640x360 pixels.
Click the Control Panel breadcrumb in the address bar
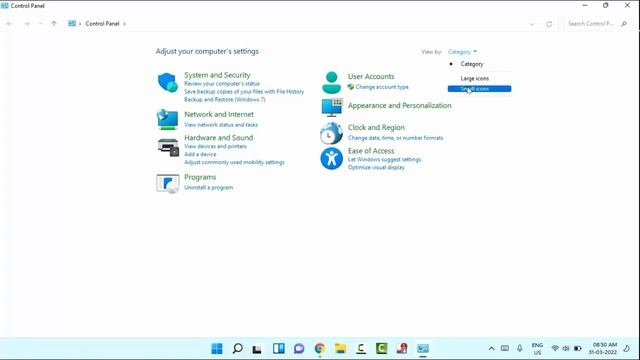pos(102,24)
